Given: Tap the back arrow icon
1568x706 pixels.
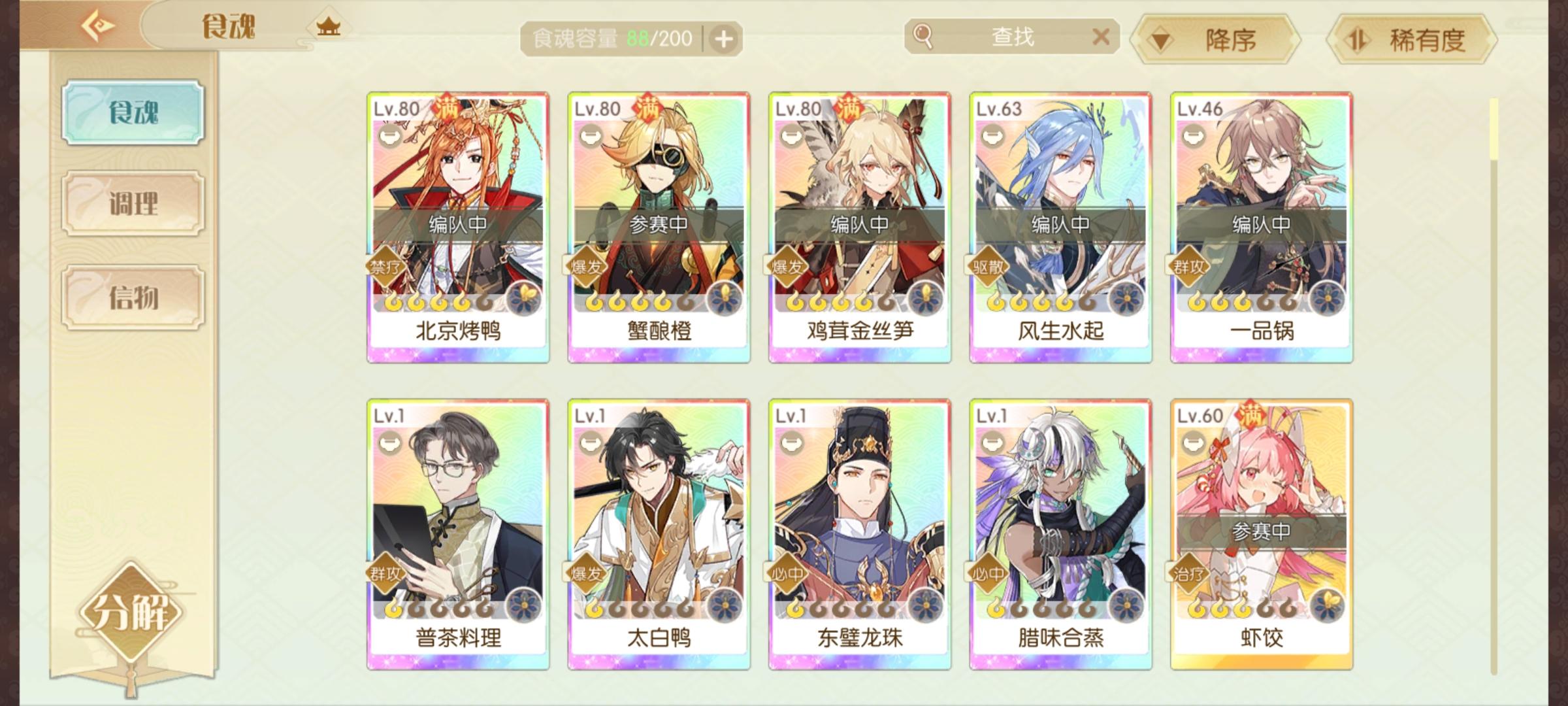Looking at the screenshot, I should click(98, 26).
